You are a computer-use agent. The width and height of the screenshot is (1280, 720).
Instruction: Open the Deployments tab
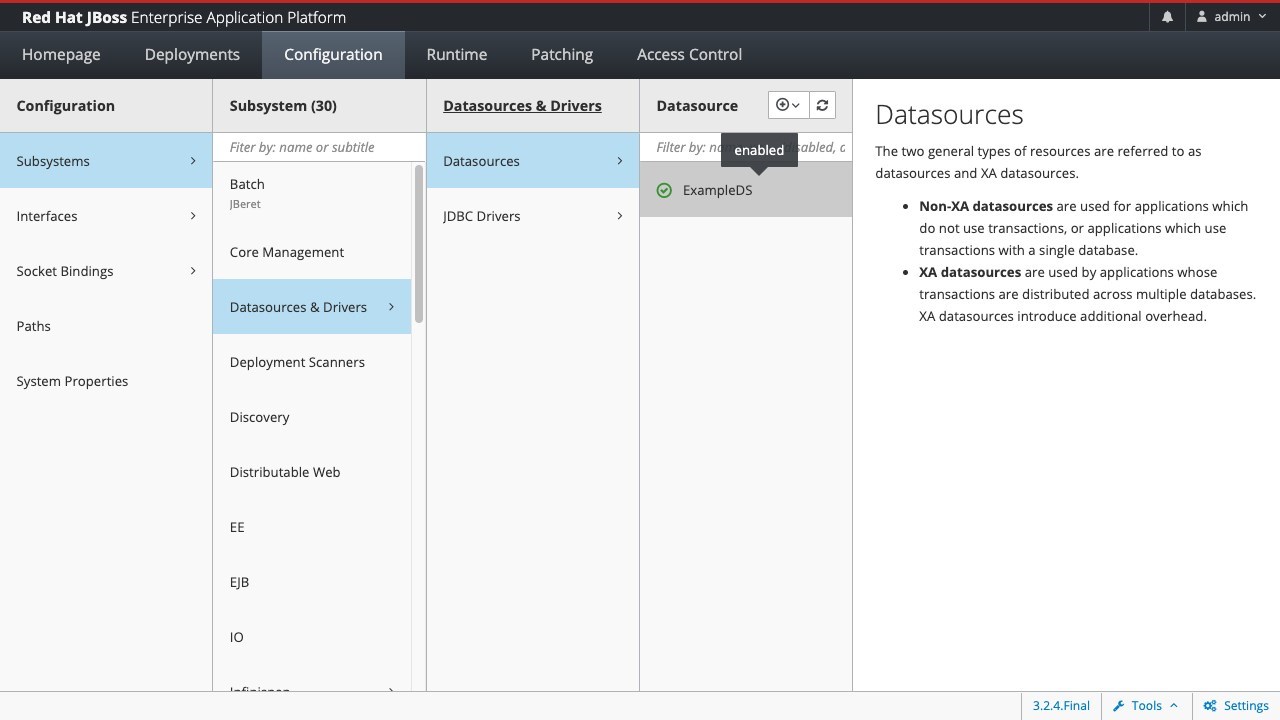pos(192,55)
